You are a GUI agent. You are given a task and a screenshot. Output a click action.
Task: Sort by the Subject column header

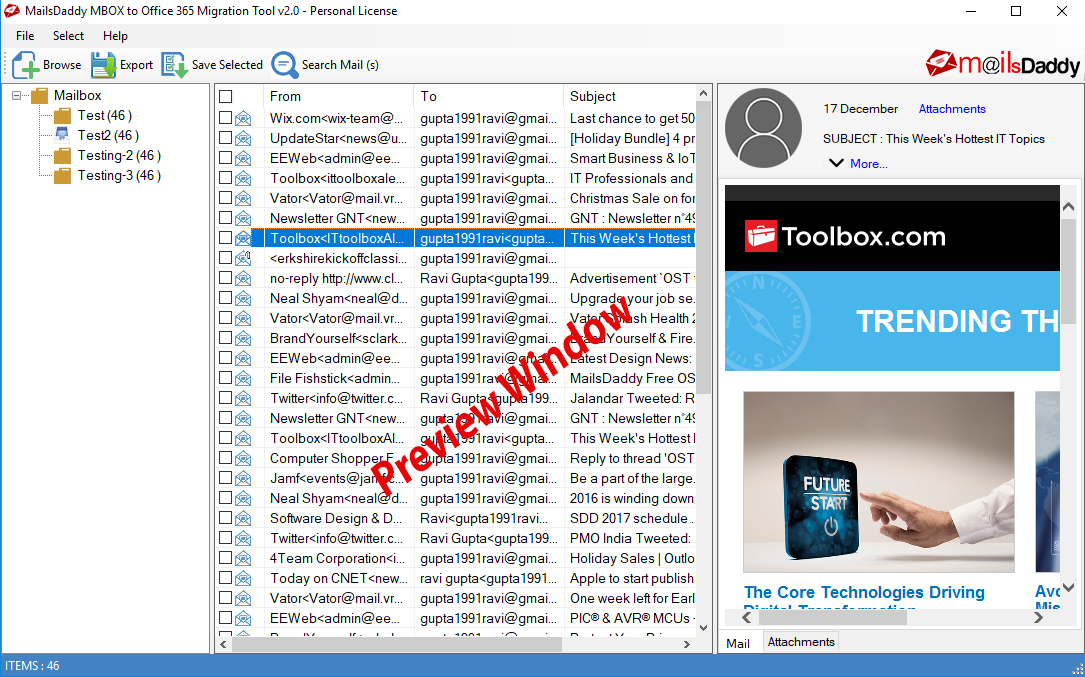click(630, 96)
